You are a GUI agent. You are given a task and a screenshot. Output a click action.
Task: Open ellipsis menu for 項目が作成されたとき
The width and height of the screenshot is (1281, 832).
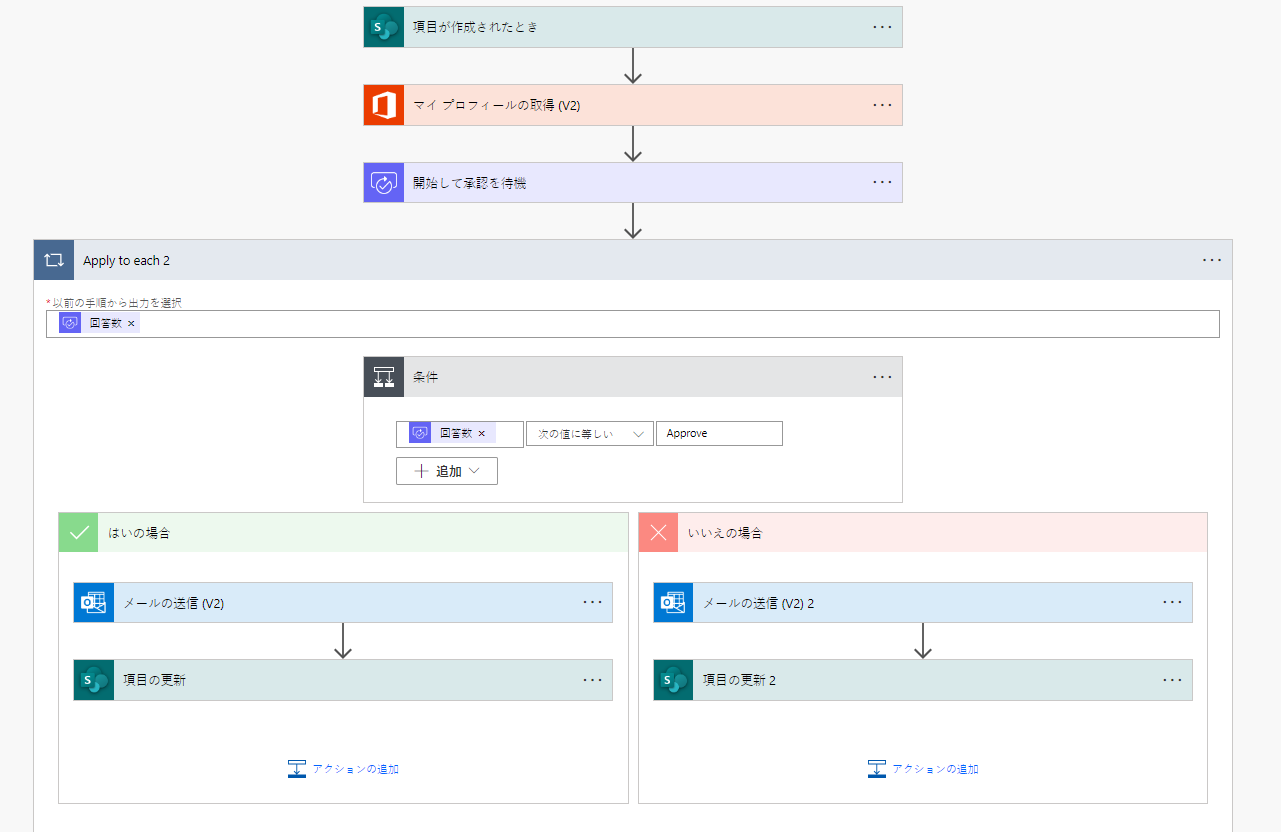[x=882, y=27]
